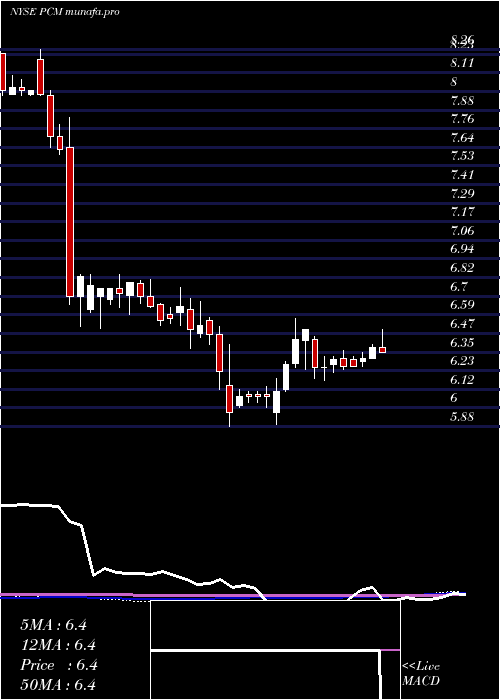Select the 7.29 price axis label

(462, 194)
